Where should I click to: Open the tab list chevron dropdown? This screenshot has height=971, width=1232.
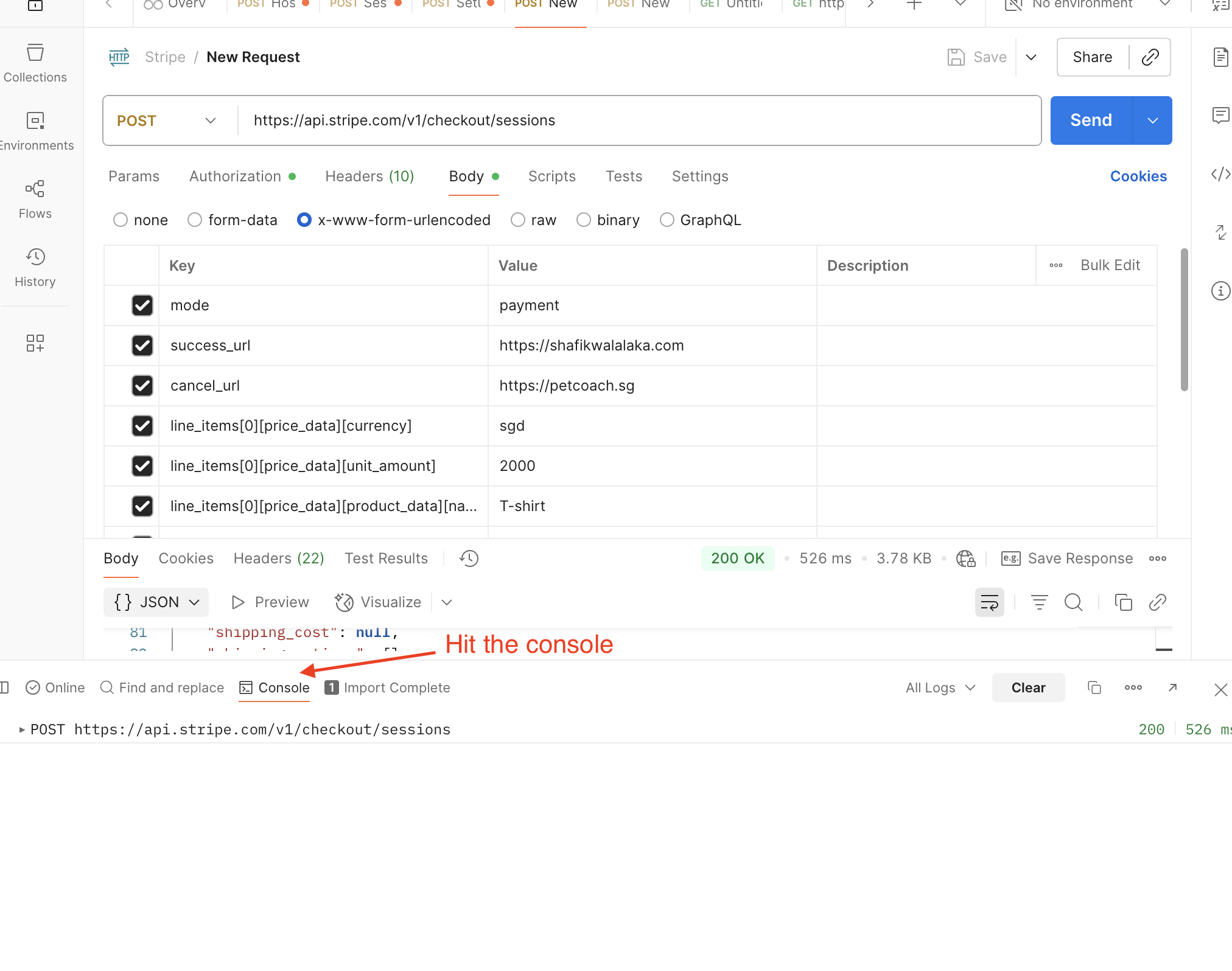coord(961,5)
